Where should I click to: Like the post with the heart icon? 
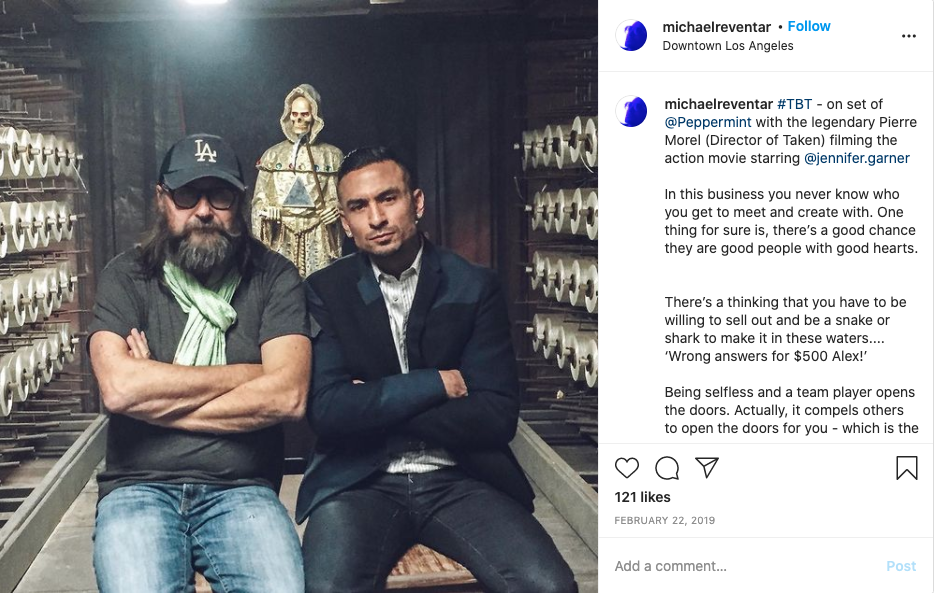tap(627, 468)
